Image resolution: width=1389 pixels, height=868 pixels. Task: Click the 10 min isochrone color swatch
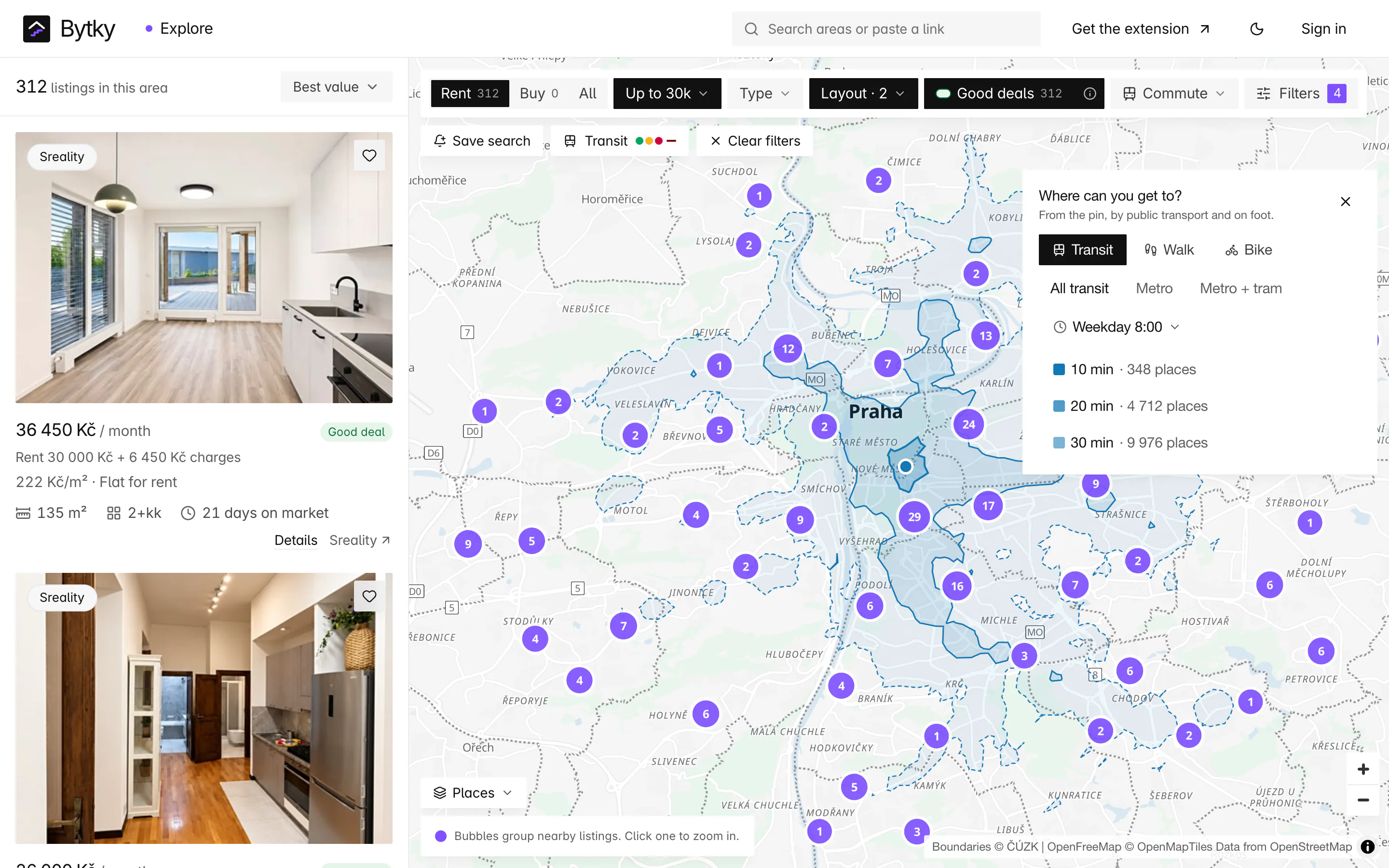click(x=1059, y=369)
